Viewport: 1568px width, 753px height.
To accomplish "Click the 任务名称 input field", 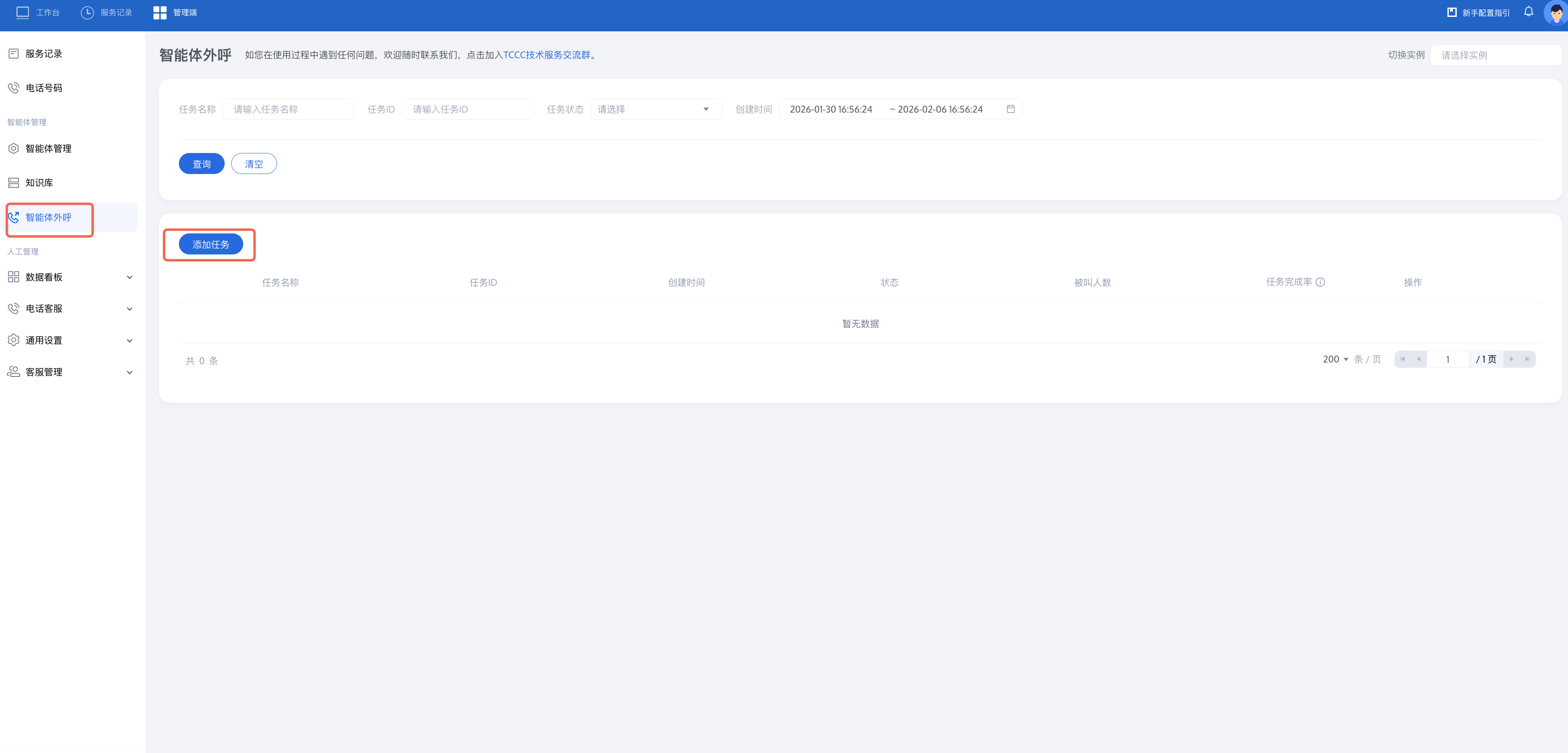I will (288, 109).
